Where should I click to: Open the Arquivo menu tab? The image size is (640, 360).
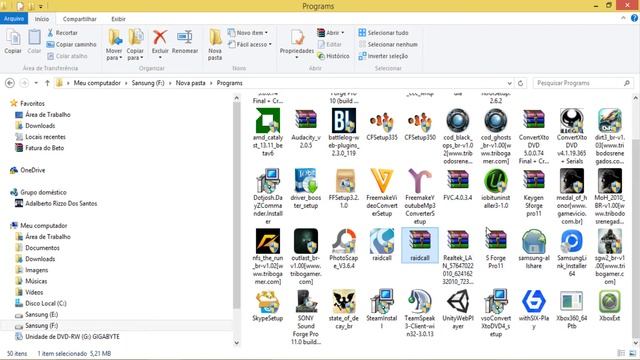(14, 19)
